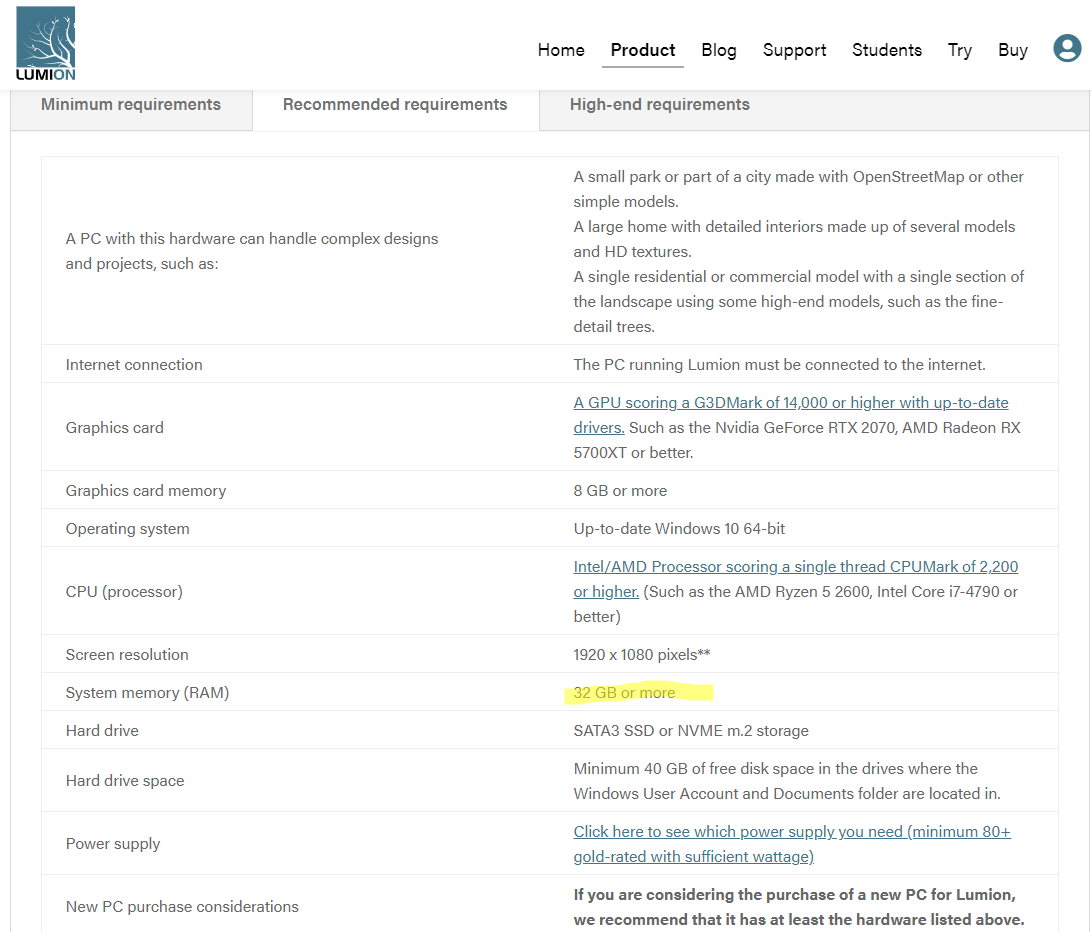The image size is (1092, 932).
Task: Click 'Up-to-date Windows 10 64-bit' text
Action: point(679,529)
